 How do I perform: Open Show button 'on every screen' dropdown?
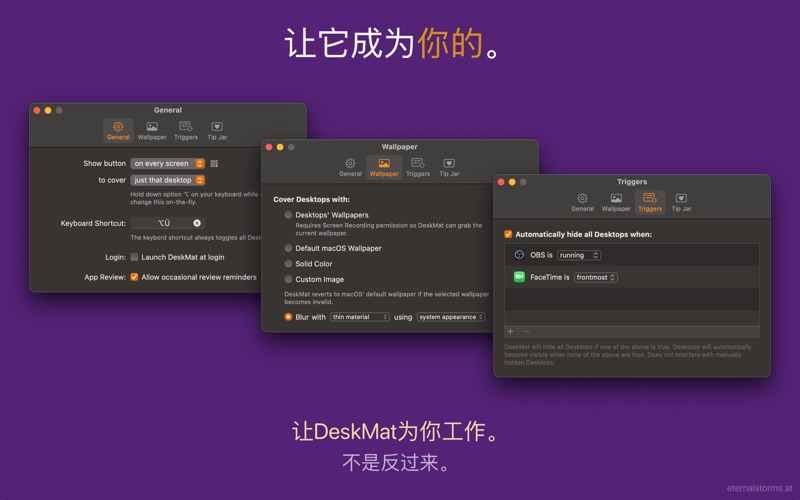coord(168,164)
